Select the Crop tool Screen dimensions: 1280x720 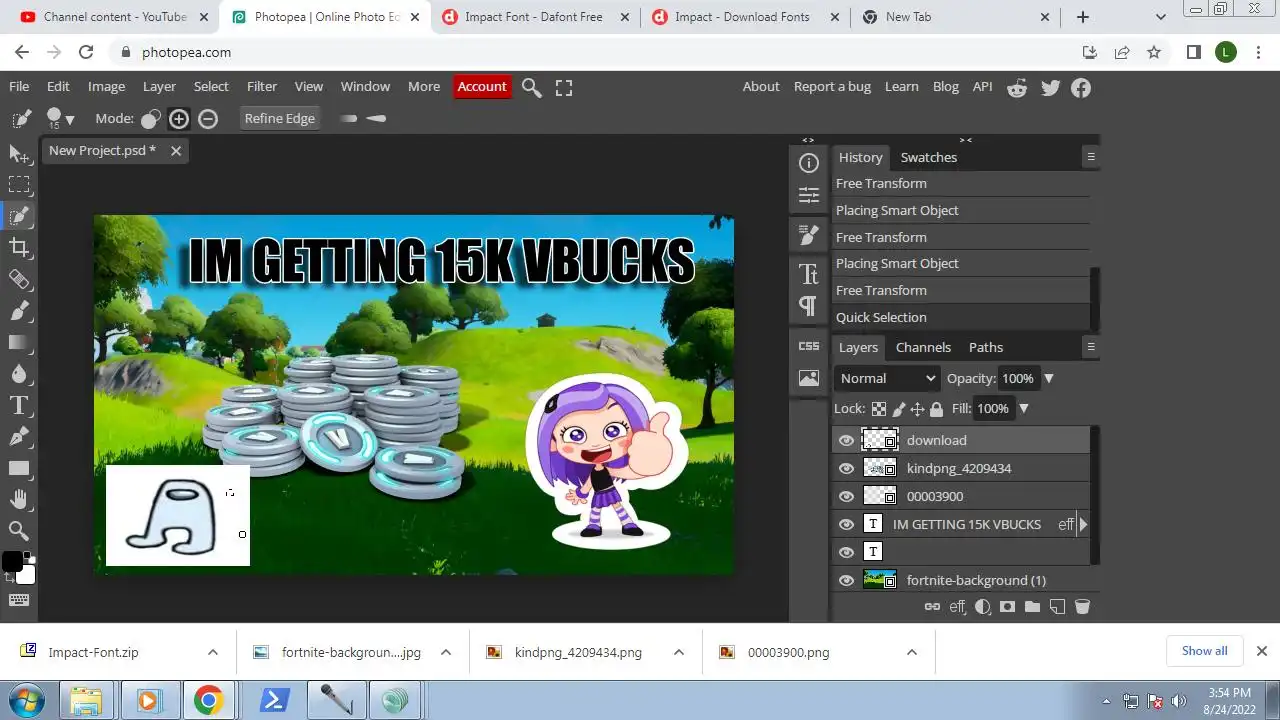[x=19, y=247]
